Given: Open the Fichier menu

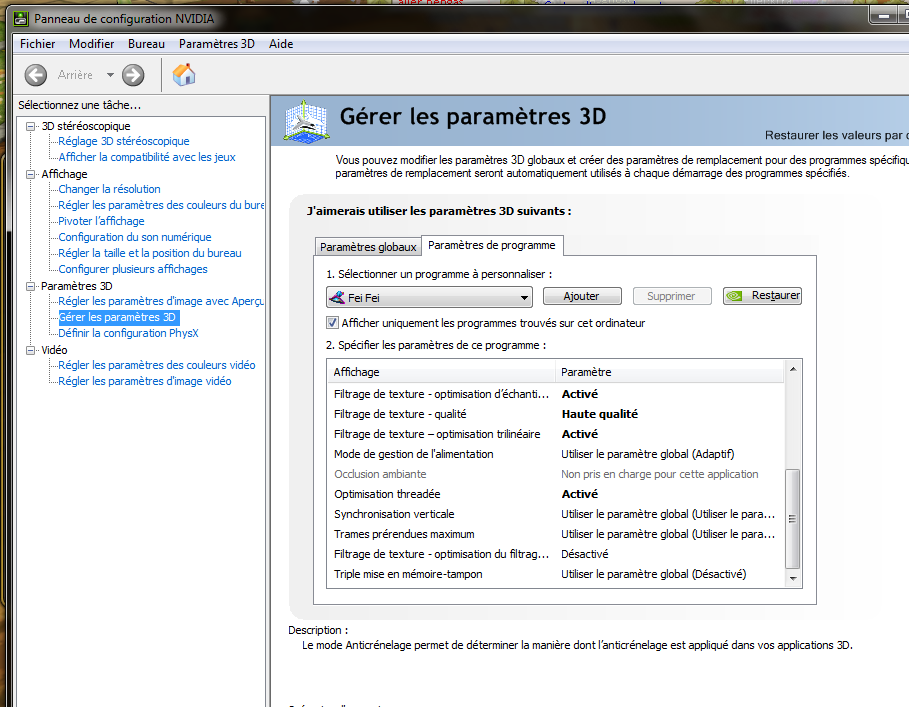Looking at the screenshot, I should tap(38, 44).
